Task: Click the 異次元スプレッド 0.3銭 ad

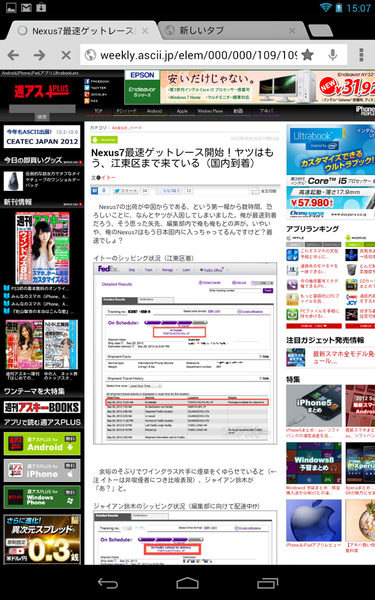Action: [42, 539]
